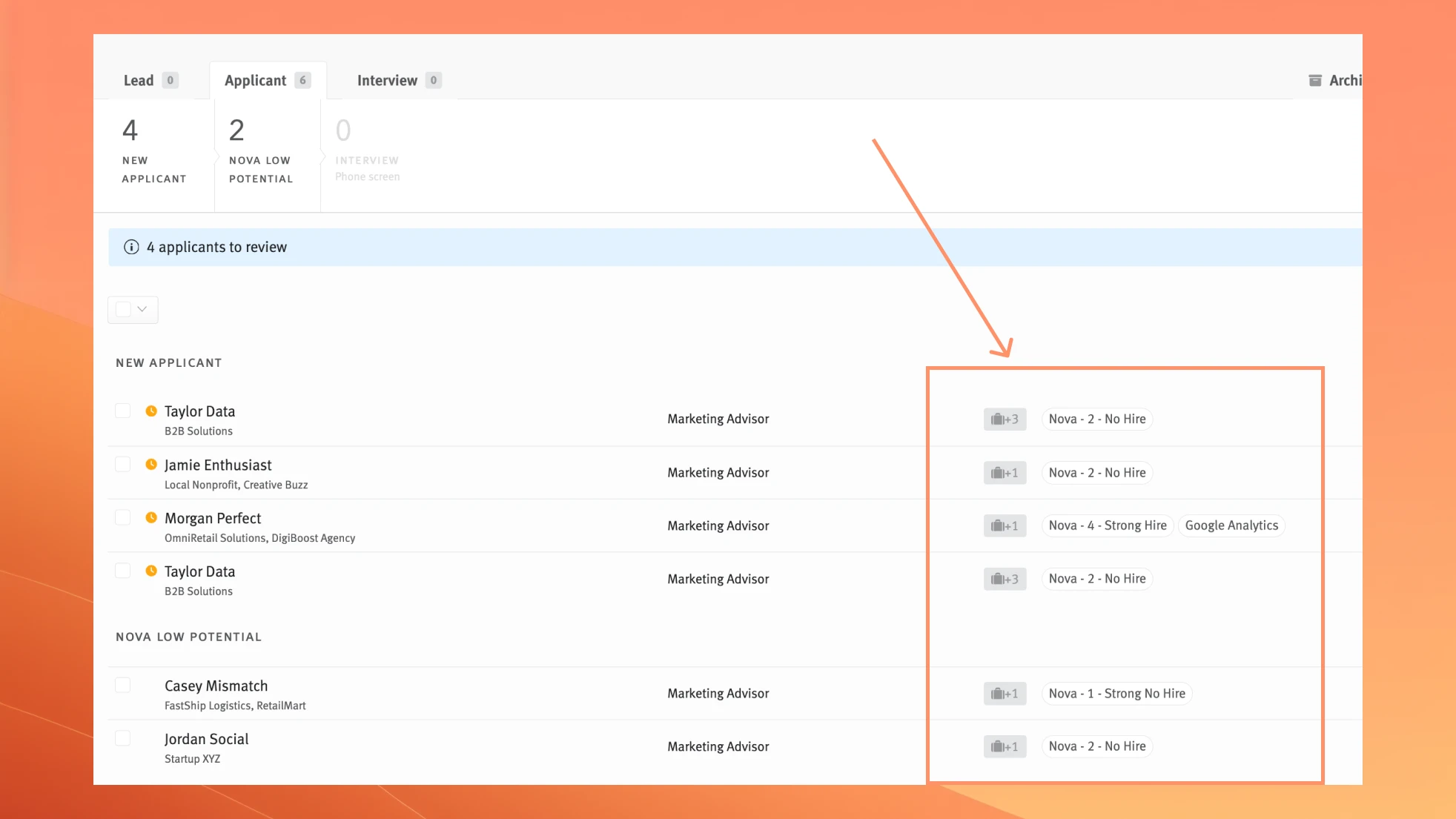The image size is (1456, 819).
Task: Click the clock icon beside the second Taylor Data entry
Action: [x=150, y=570]
